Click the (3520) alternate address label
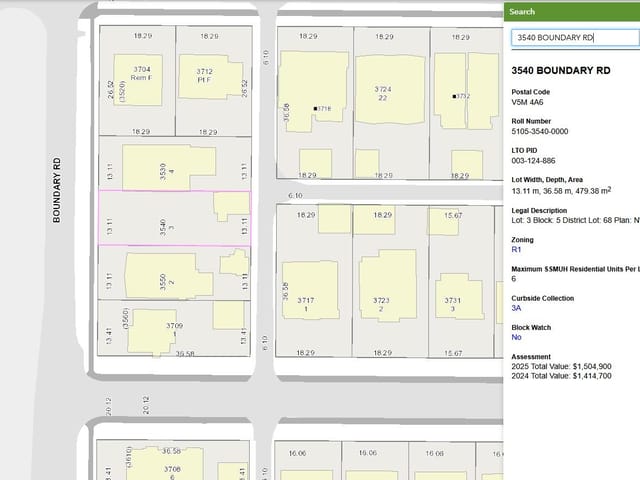Viewport: 640px width, 480px height. coord(122,91)
